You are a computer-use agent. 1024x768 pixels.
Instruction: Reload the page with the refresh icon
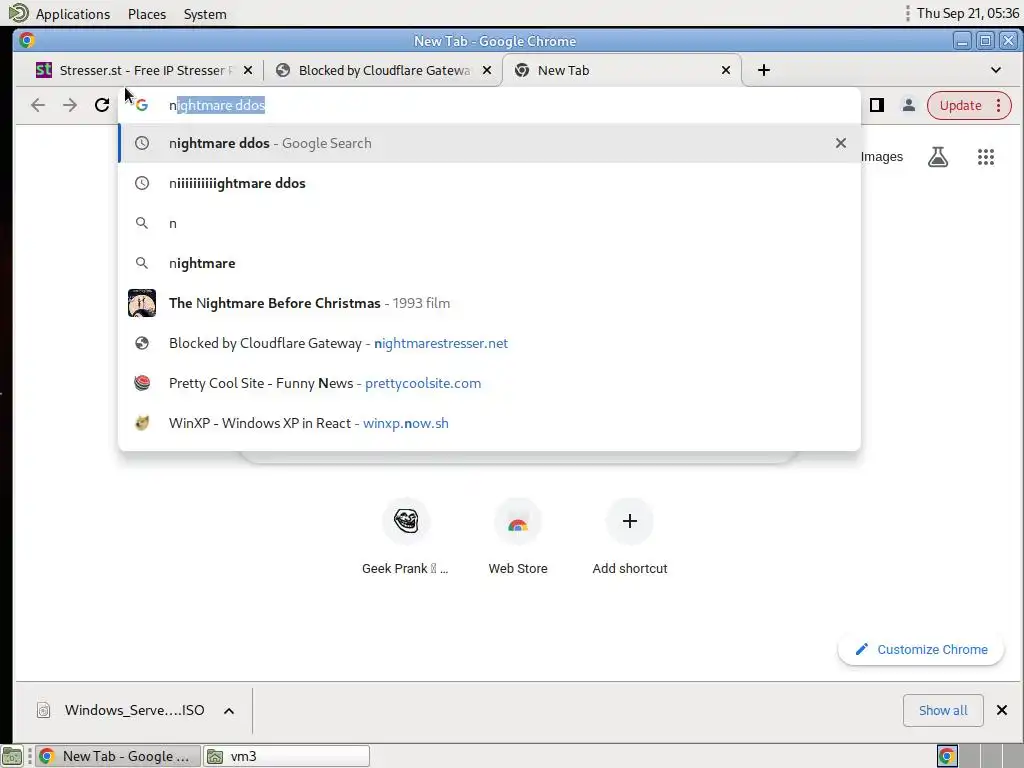102,105
